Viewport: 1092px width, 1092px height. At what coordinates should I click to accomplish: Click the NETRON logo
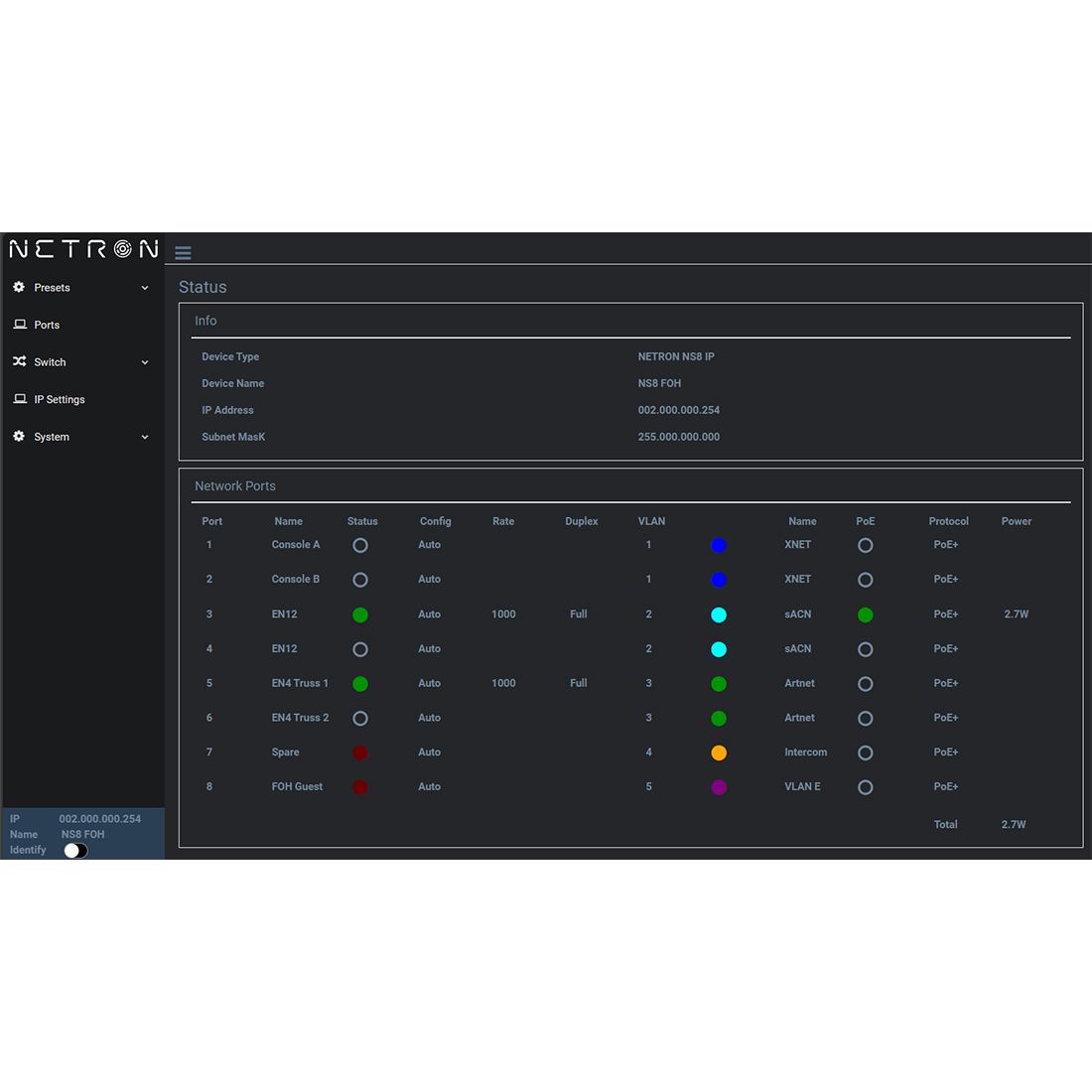pos(82,249)
